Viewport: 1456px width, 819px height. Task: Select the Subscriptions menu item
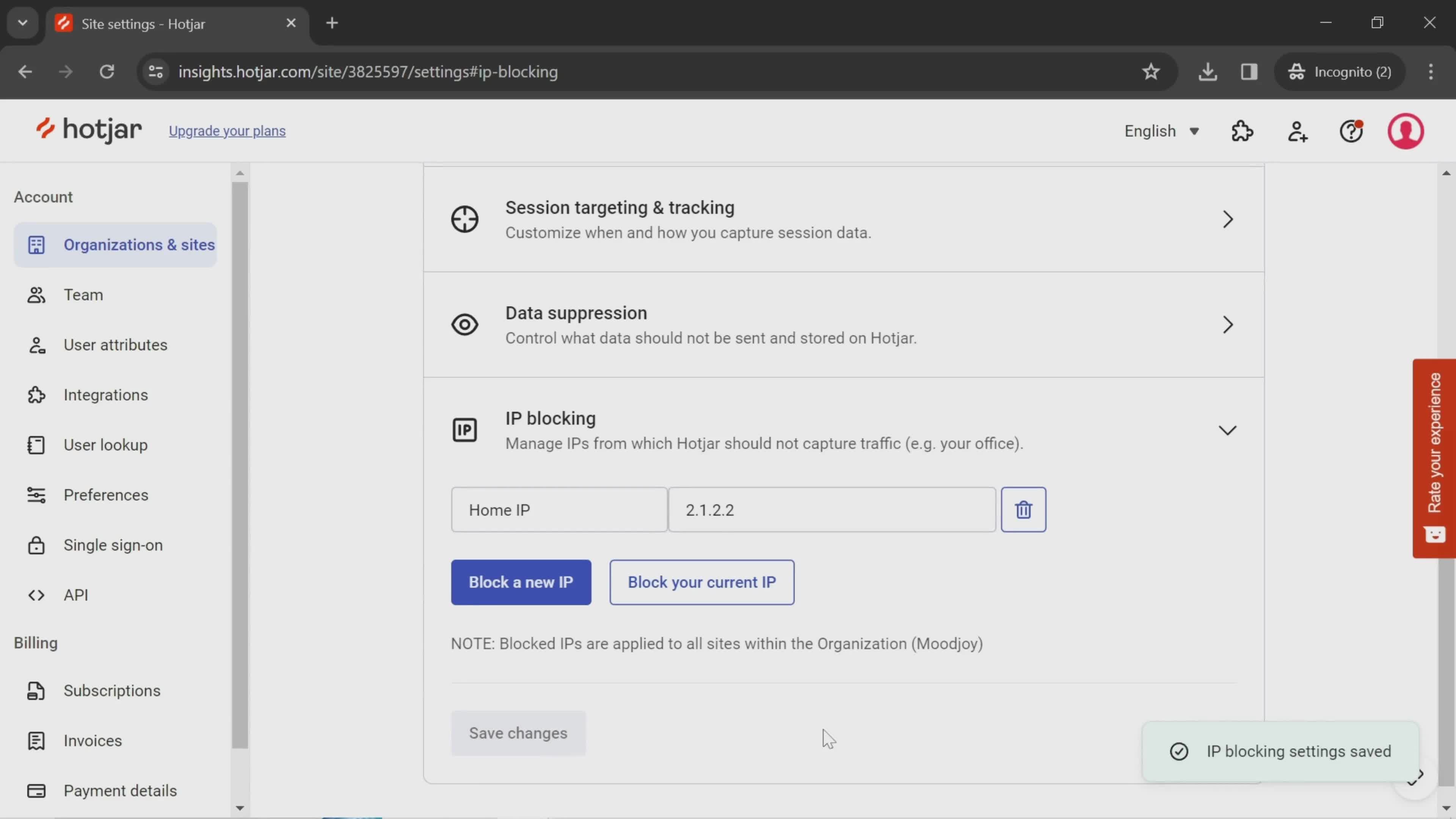[112, 691]
